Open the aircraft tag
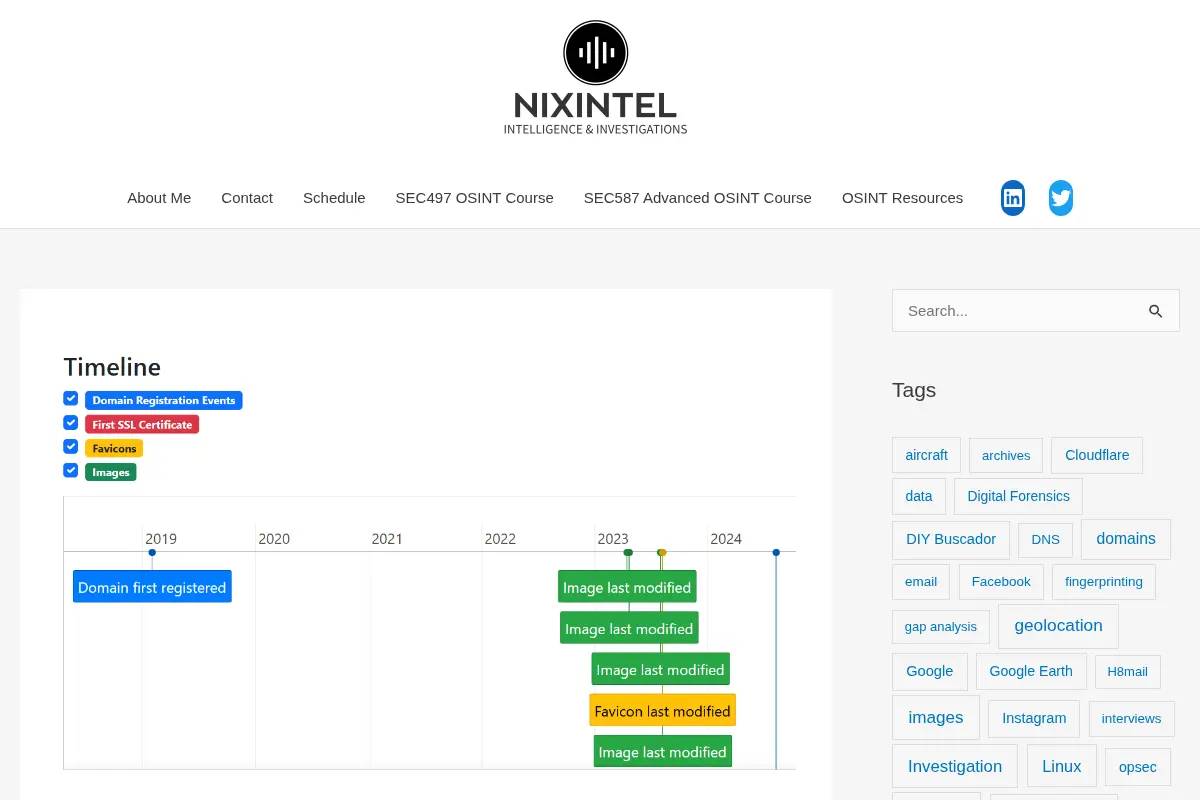The width and height of the screenshot is (1200, 800). tap(926, 455)
